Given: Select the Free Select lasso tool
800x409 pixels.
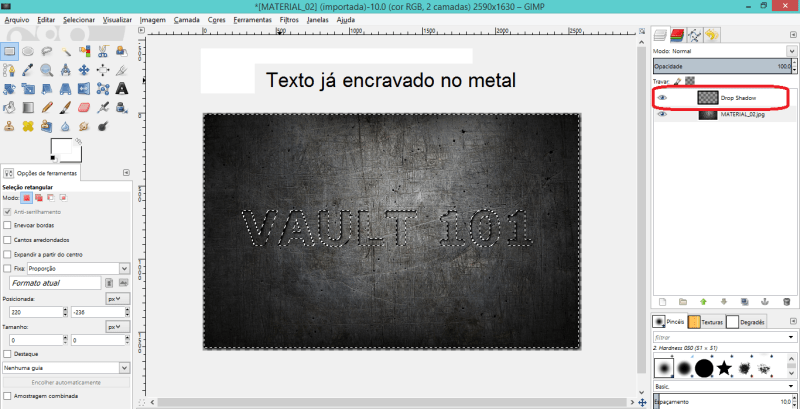Looking at the screenshot, I should pos(47,51).
